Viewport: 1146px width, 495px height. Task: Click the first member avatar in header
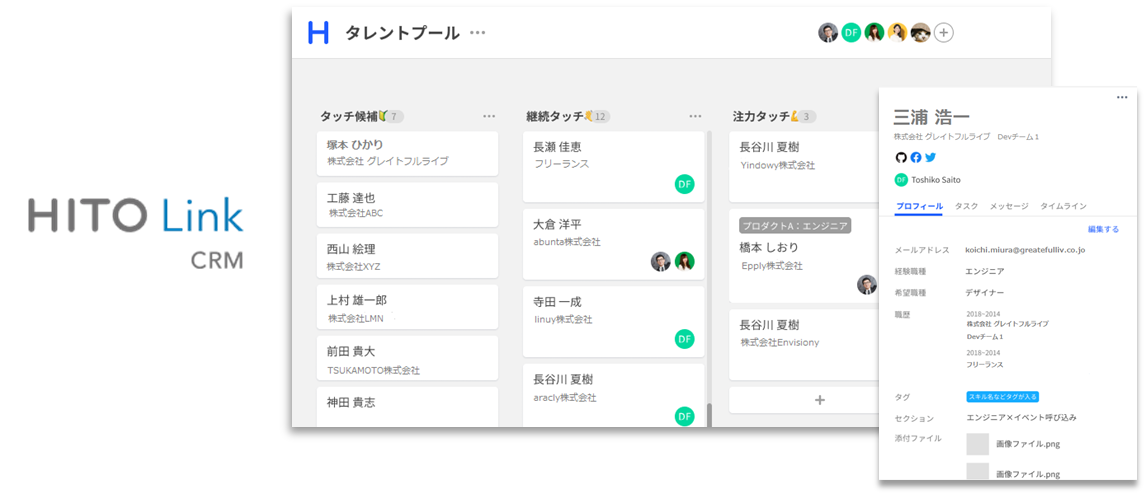coord(827,32)
